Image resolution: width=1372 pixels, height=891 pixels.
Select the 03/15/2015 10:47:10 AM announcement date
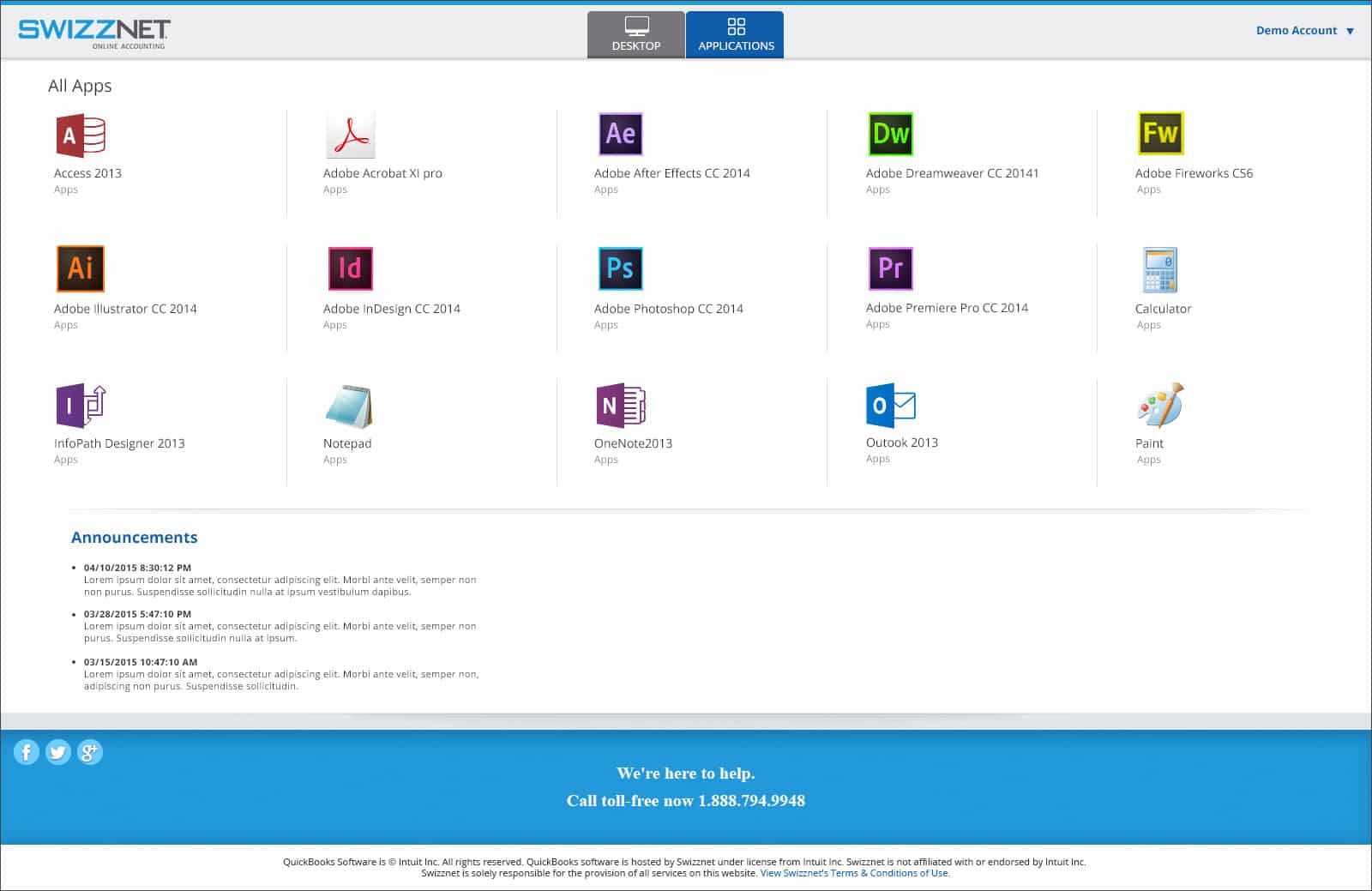(141, 662)
